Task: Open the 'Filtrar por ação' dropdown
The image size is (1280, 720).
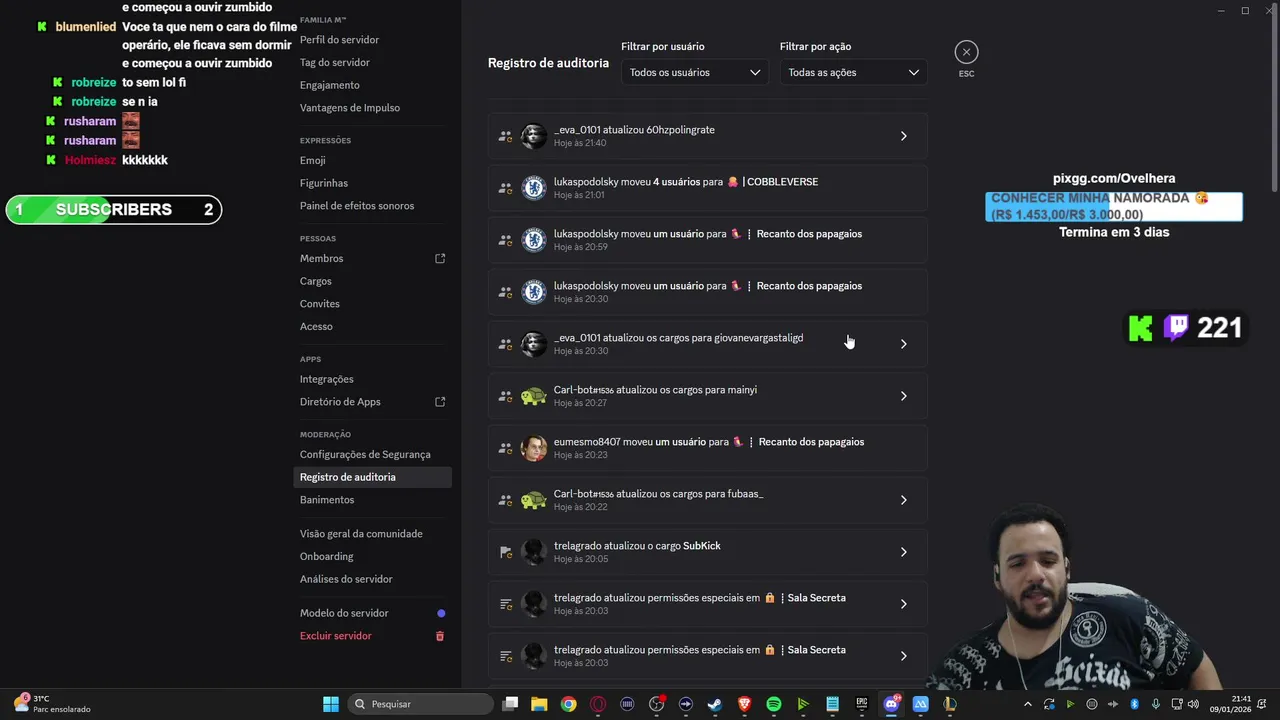Action: [x=853, y=72]
